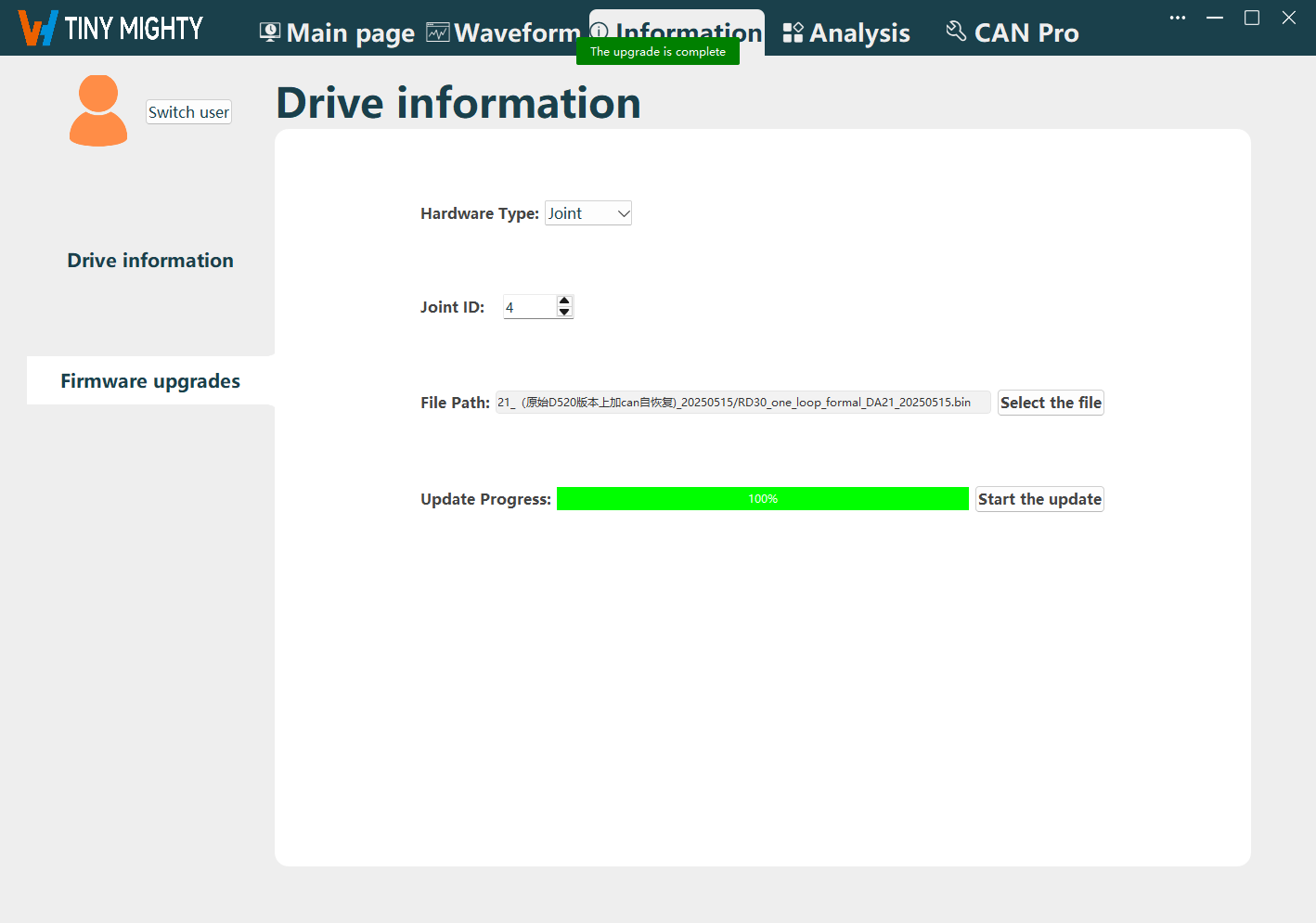Click the Tiny Mighty logo

point(110,28)
